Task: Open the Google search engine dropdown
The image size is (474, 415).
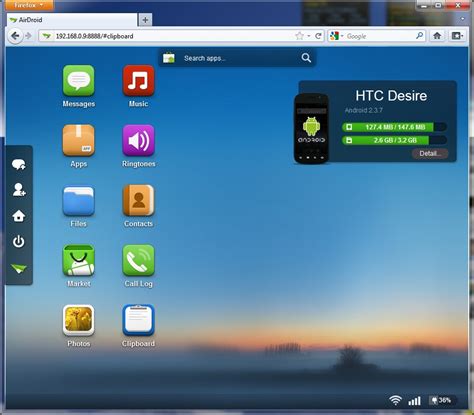Action: (x=336, y=36)
